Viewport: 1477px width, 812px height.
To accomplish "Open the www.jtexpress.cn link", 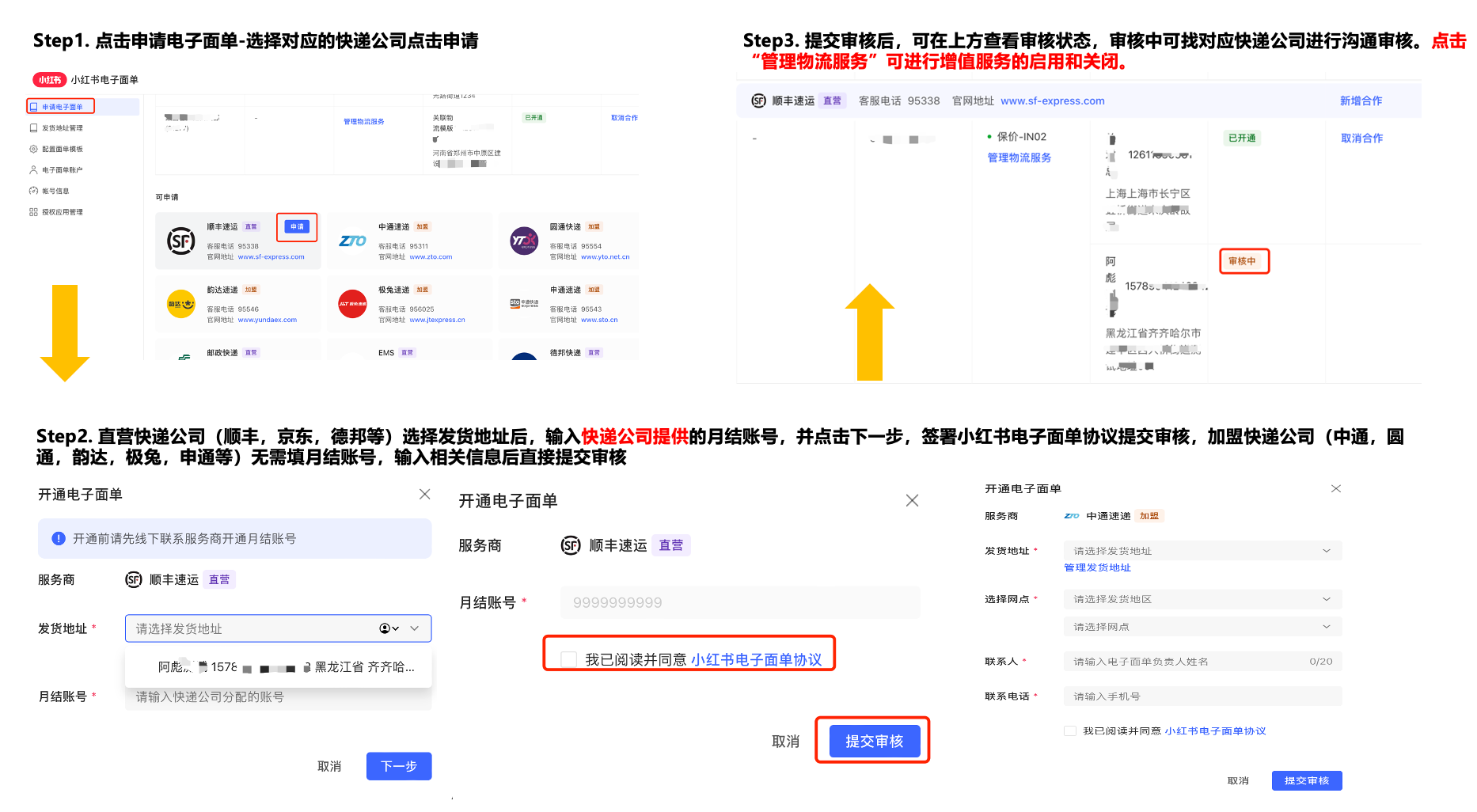I will click(437, 321).
